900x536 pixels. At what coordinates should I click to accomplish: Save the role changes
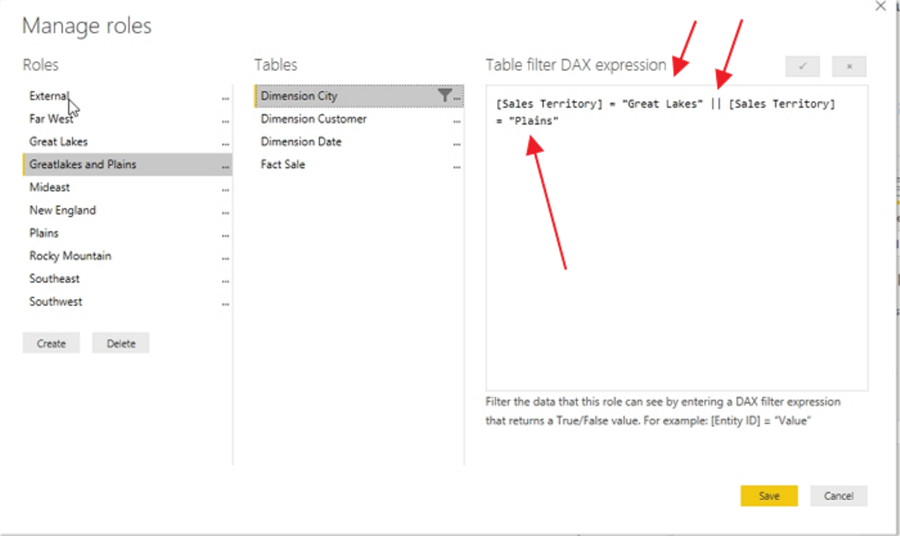point(768,496)
